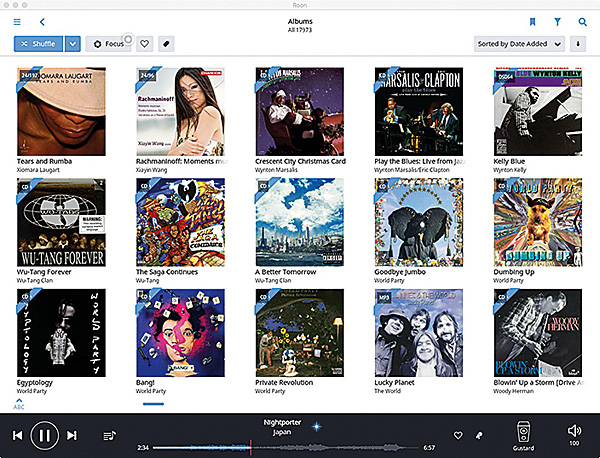Filter by favorites heart in toolbar

click(x=144, y=44)
